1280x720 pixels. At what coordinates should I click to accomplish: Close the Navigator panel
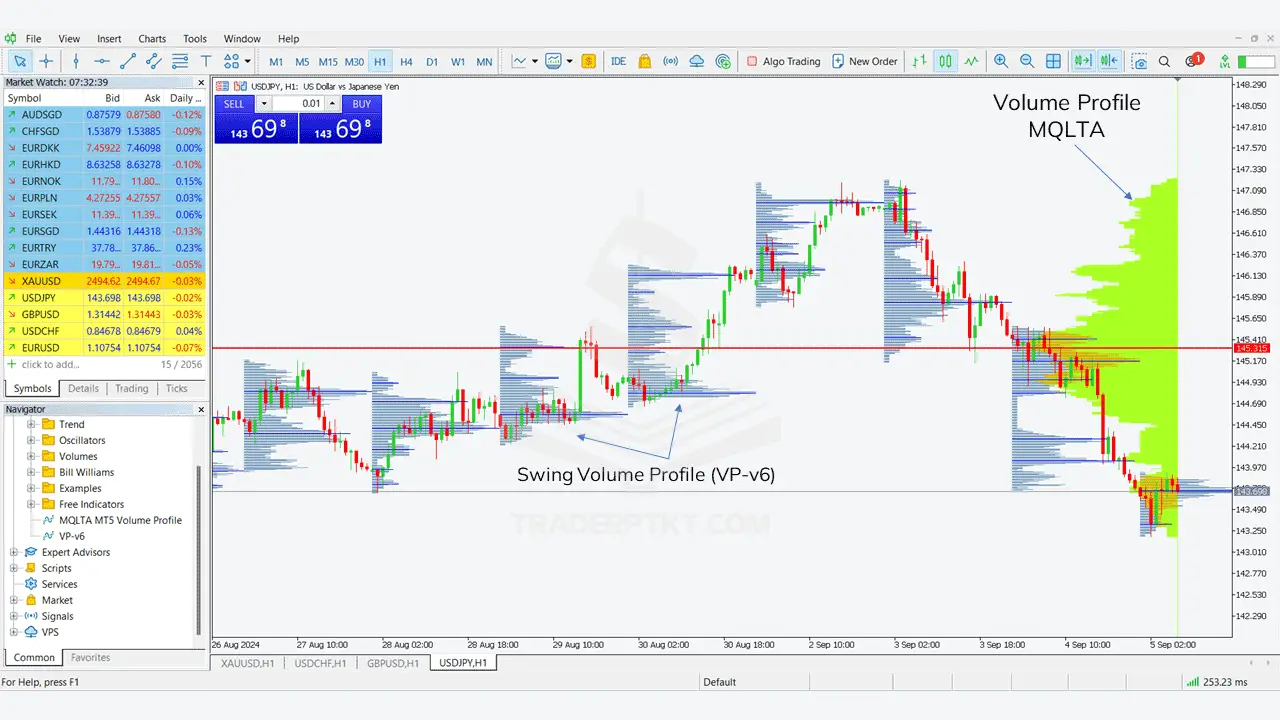(200, 409)
